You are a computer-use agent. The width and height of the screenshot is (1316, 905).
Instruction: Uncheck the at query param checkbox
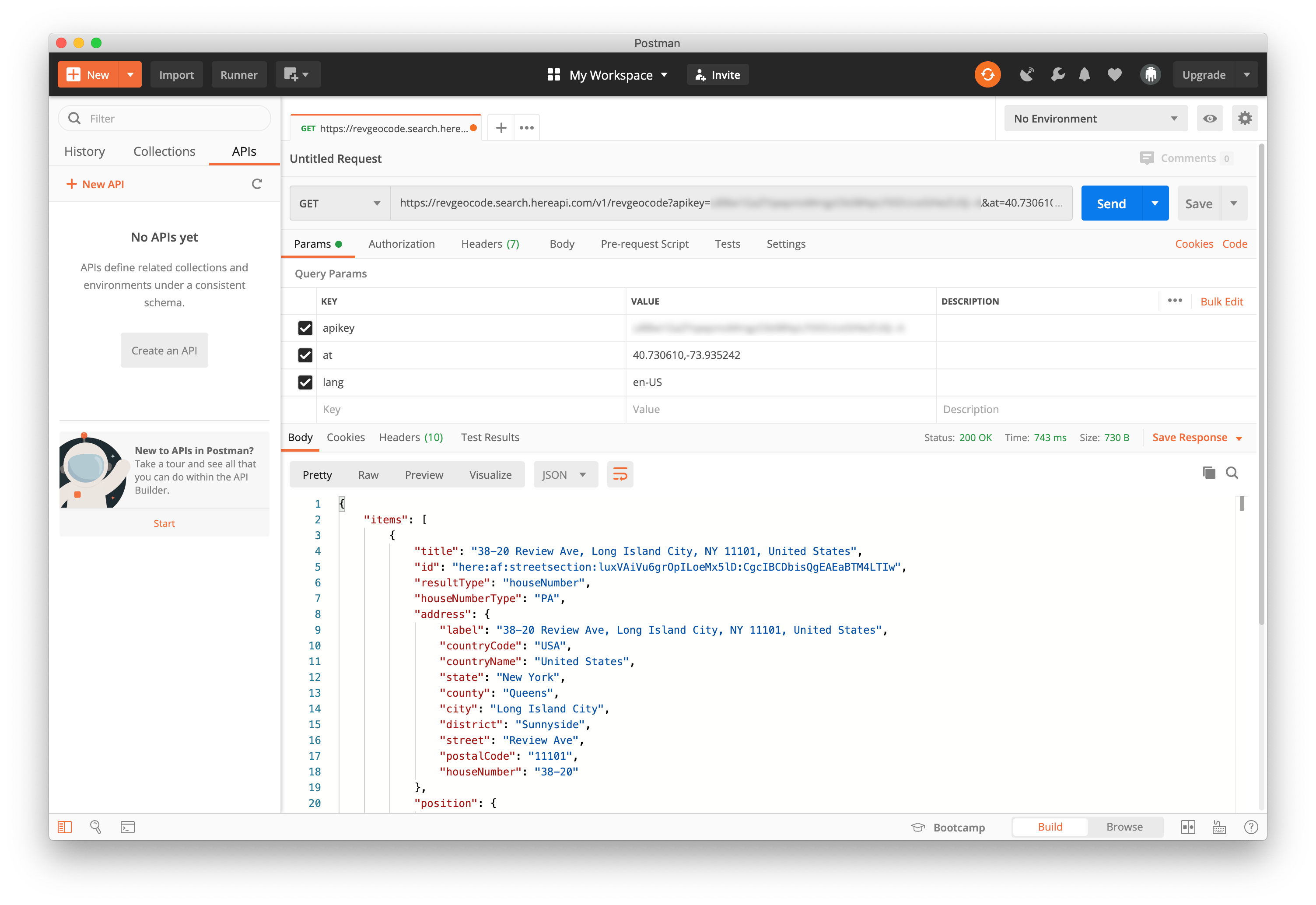305,355
